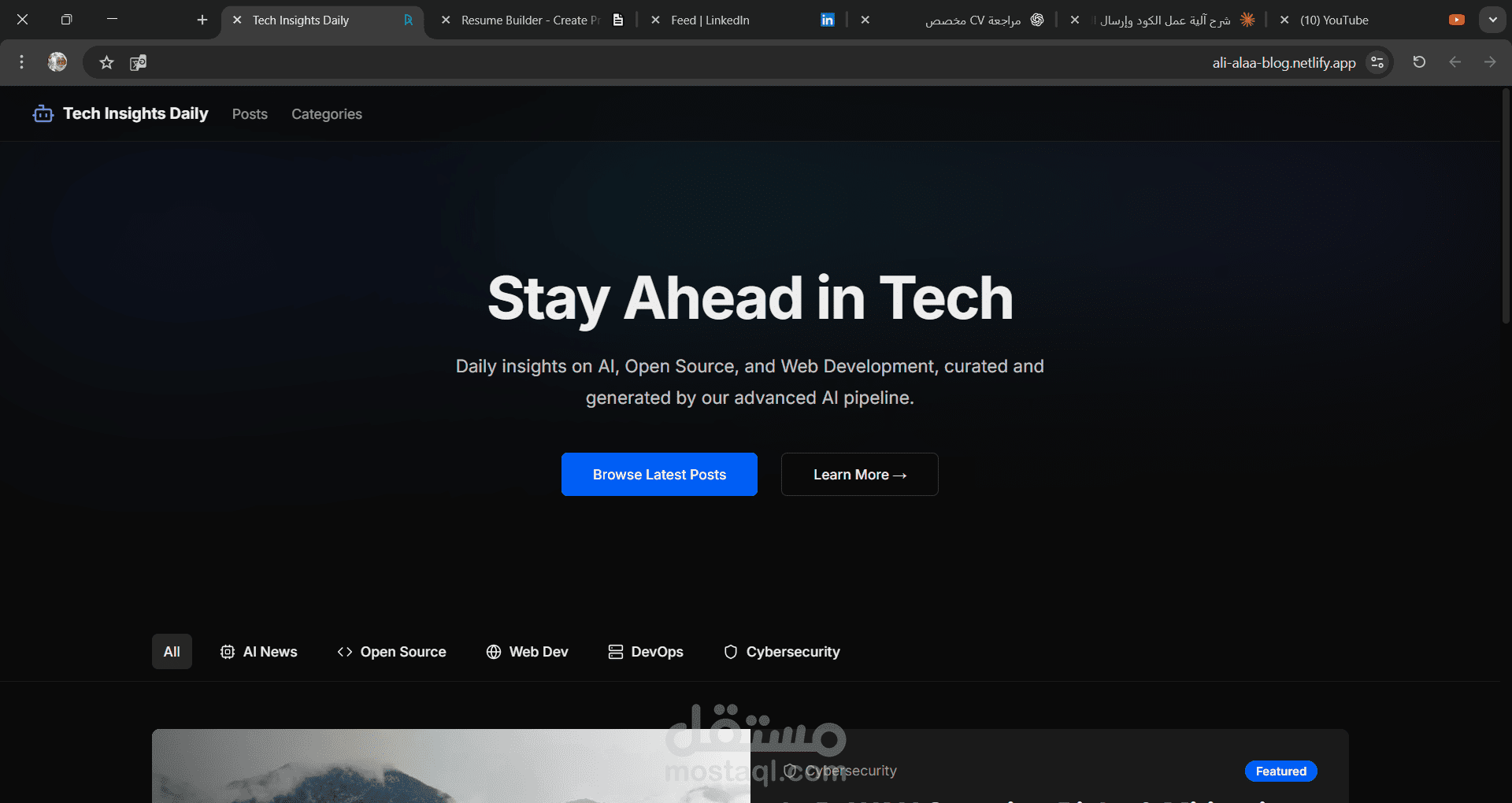Image resolution: width=1512 pixels, height=803 pixels.
Task: Click the AI News chip icon
Action: [x=228, y=652]
